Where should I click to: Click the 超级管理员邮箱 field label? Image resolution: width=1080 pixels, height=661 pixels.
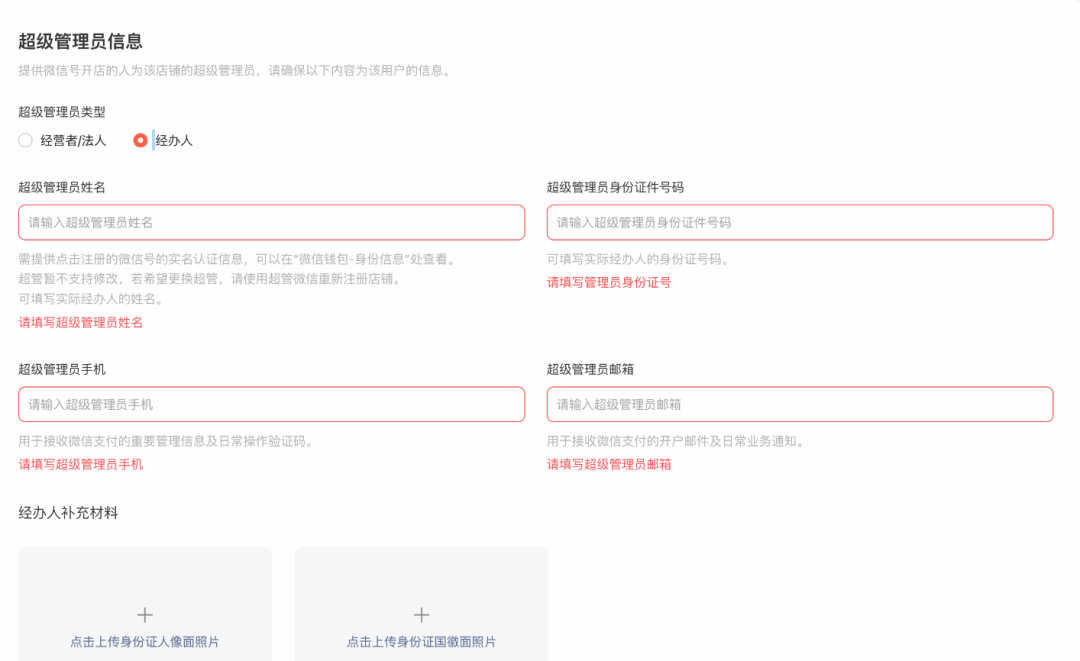point(594,368)
